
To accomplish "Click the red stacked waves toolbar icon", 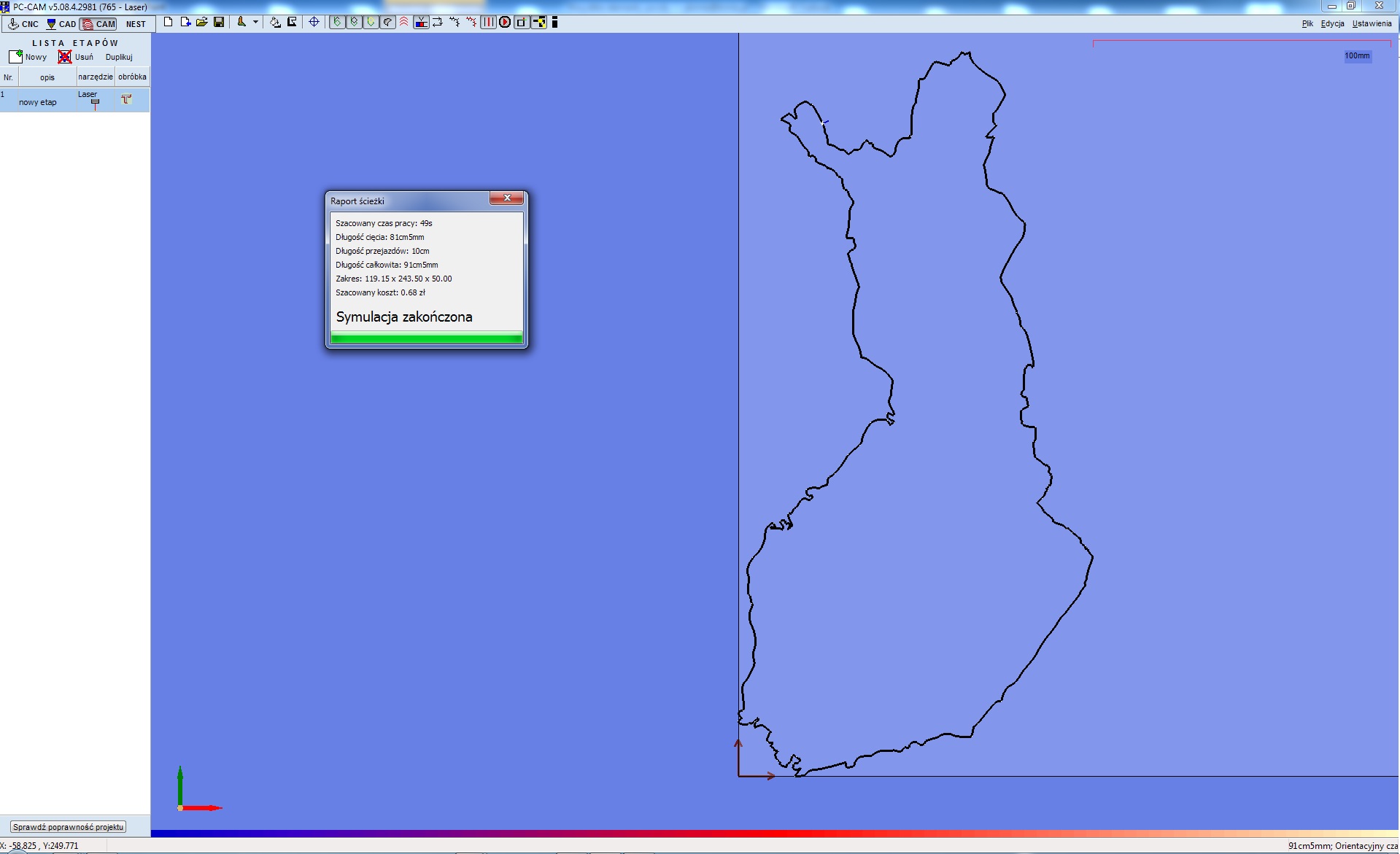I will click(404, 22).
